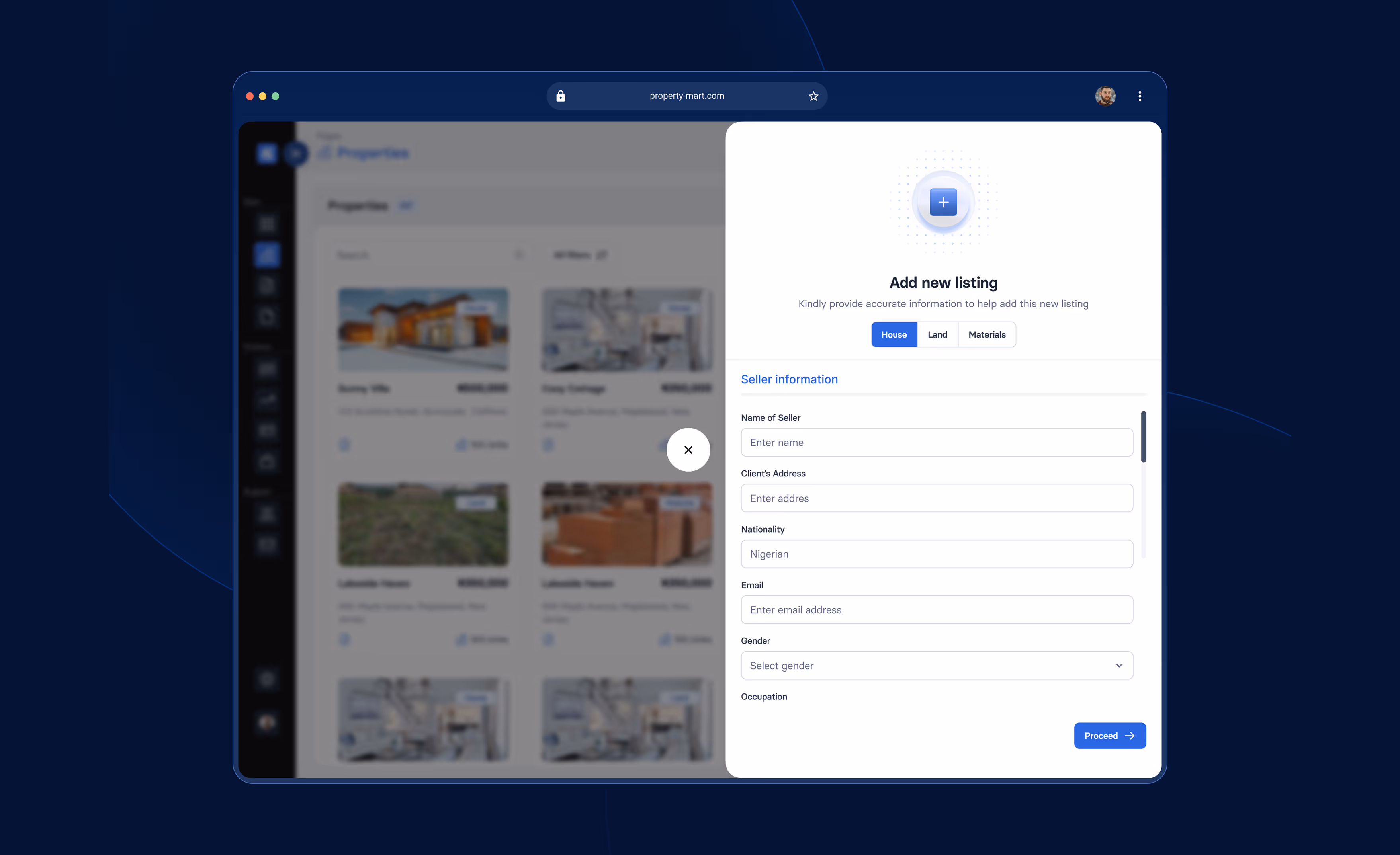This screenshot has width=1400, height=855.
Task: Click arrow icon on Proceed button
Action: (1130, 736)
